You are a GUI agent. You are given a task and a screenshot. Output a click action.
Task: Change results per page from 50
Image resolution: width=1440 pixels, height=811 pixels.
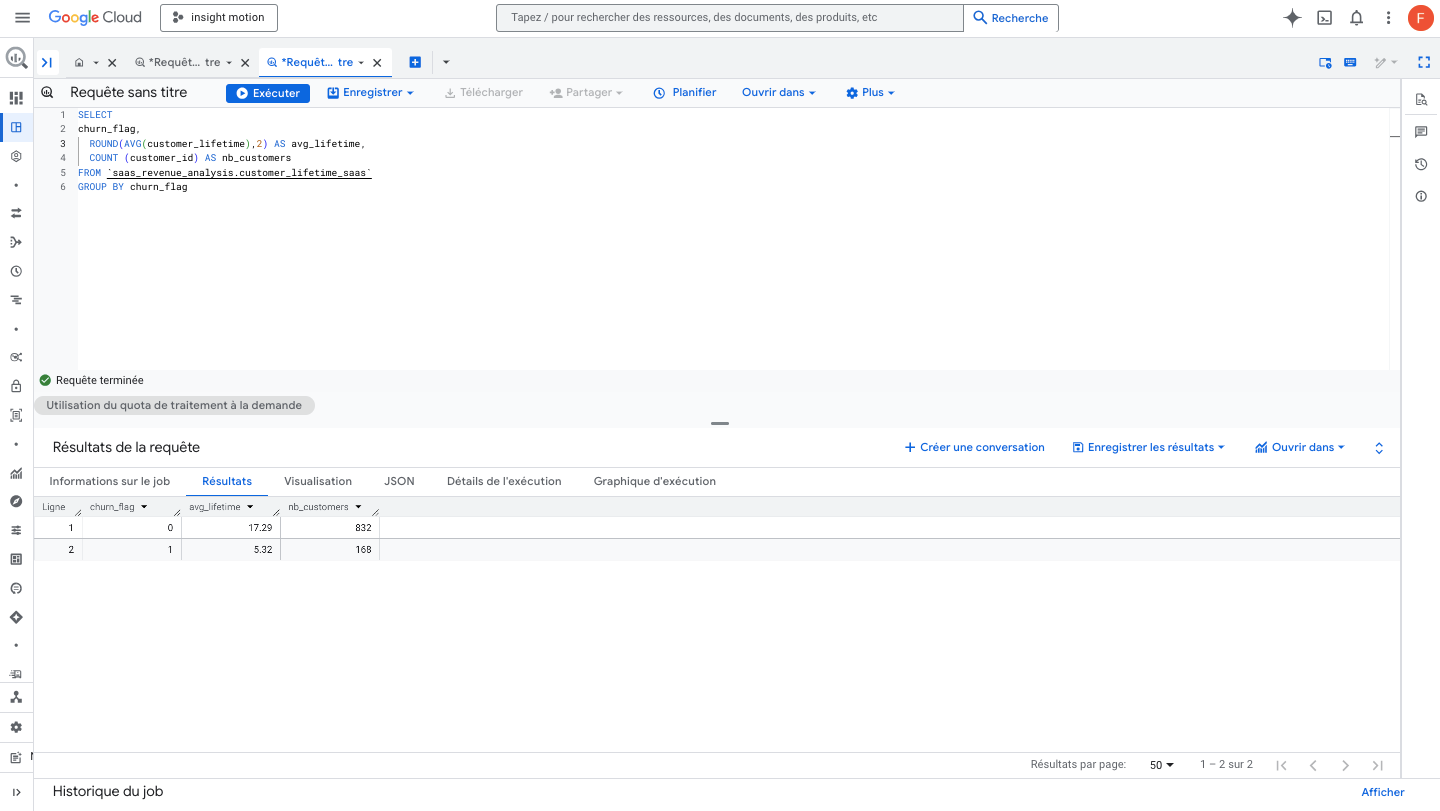1162,765
